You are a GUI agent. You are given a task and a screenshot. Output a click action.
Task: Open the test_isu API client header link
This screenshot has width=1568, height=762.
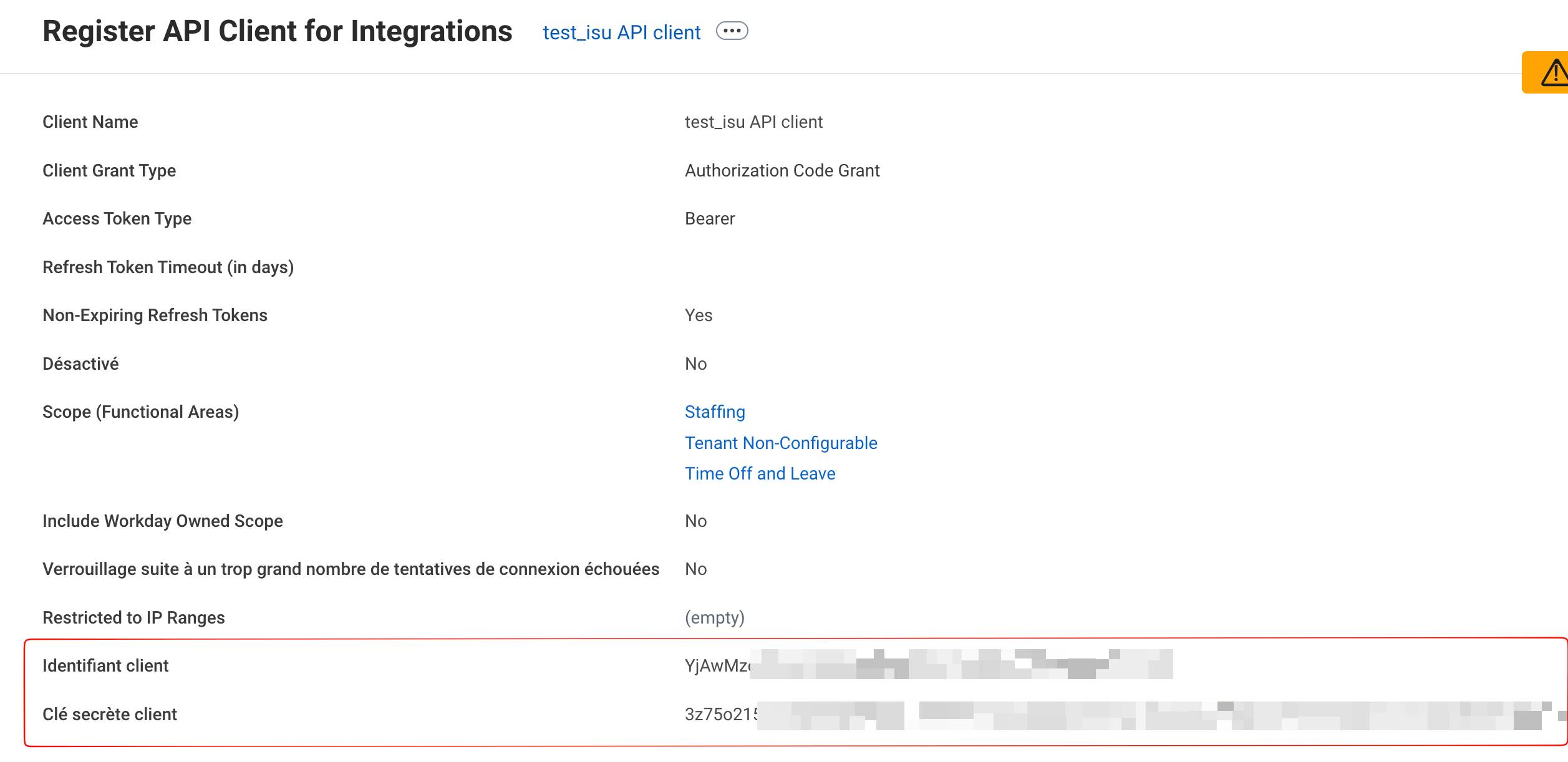(621, 32)
